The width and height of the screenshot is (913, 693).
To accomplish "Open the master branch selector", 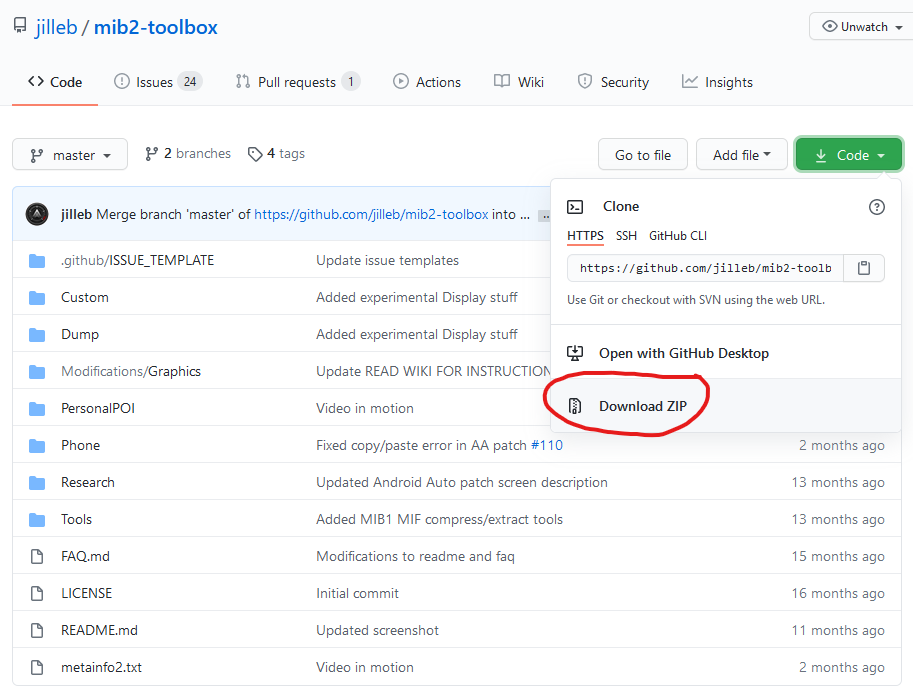I will click(x=69, y=154).
